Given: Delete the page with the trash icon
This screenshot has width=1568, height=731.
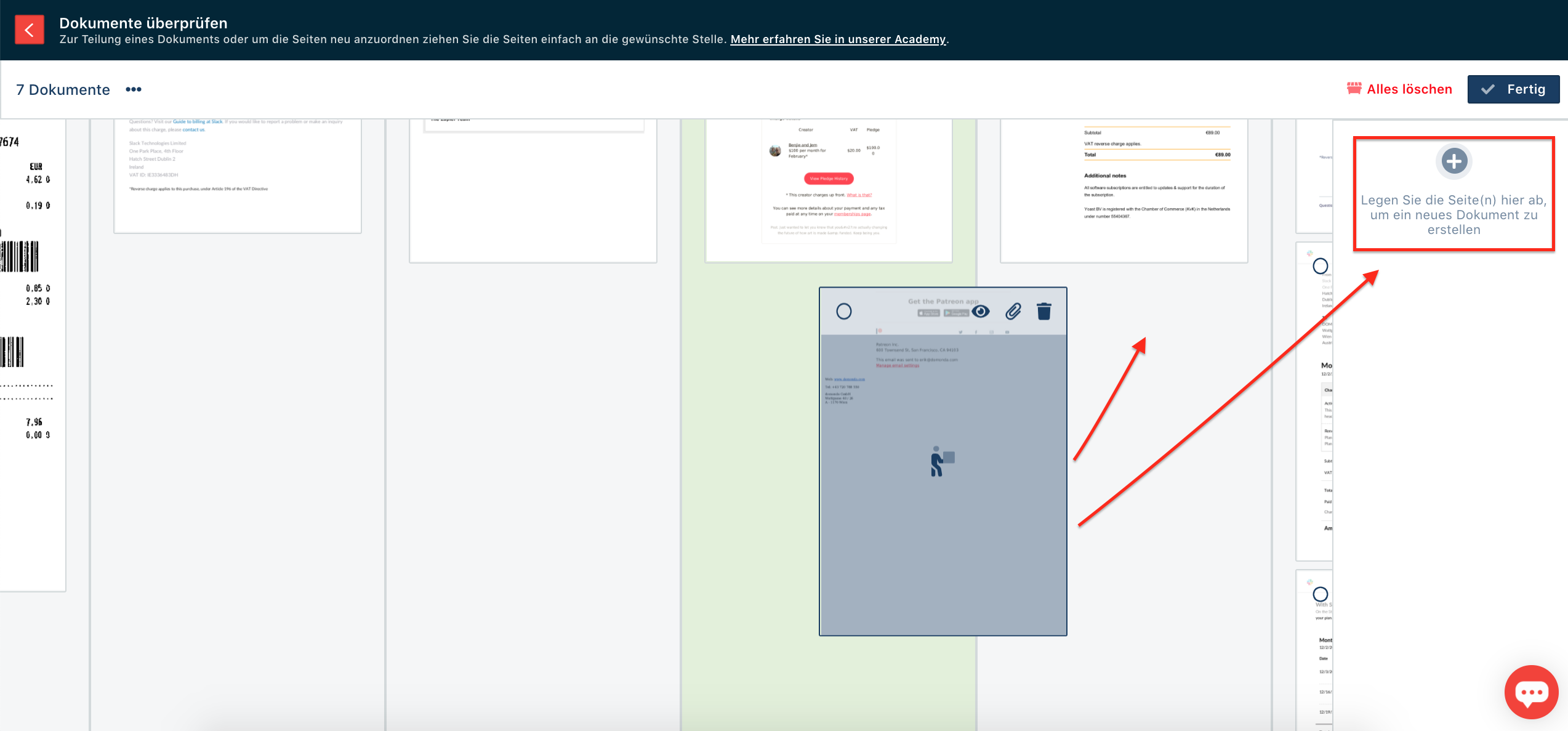Looking at the screenshot, I should (x=1044, y=312).
